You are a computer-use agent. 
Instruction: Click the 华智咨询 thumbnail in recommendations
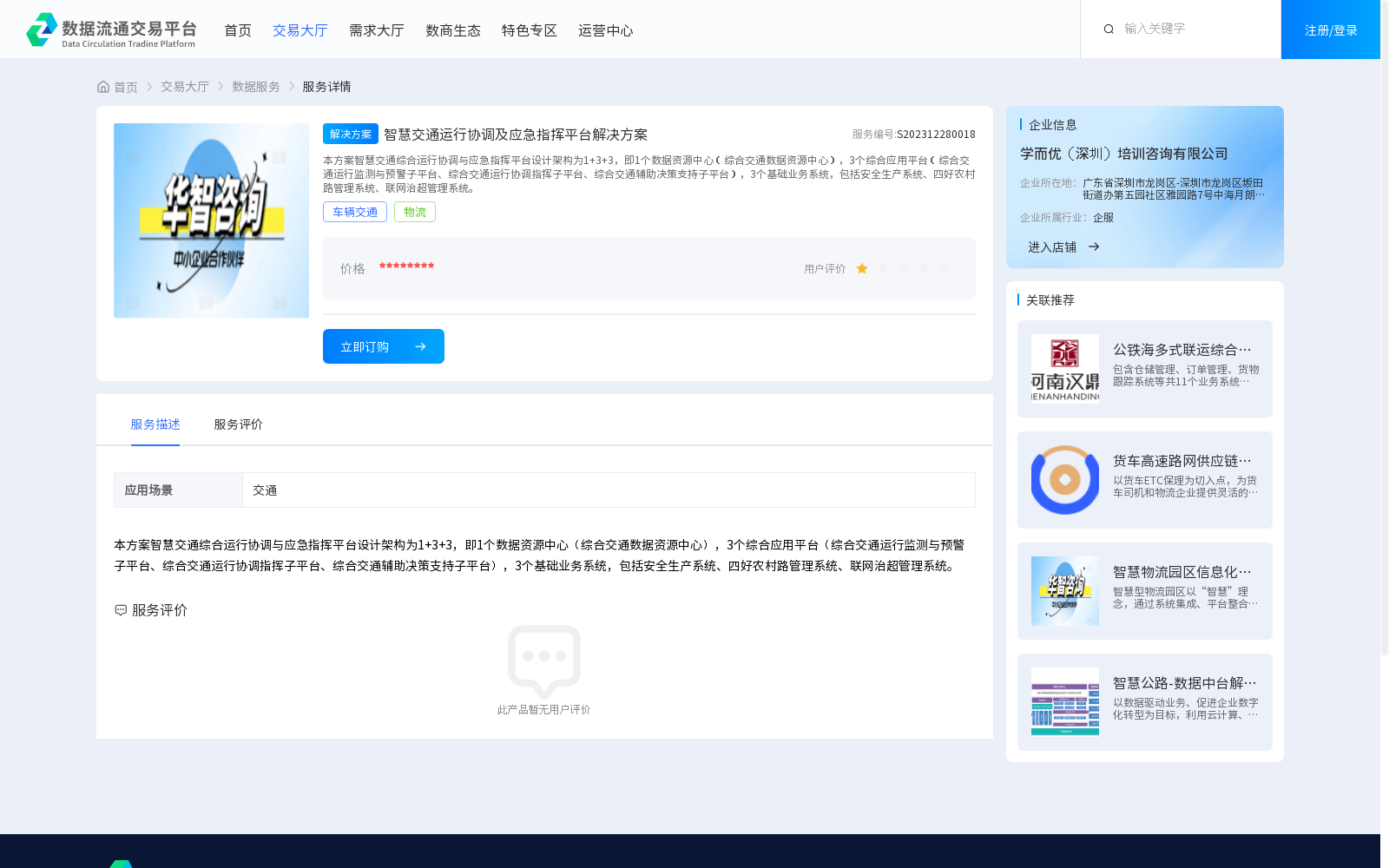click(x=1065, y=591)
